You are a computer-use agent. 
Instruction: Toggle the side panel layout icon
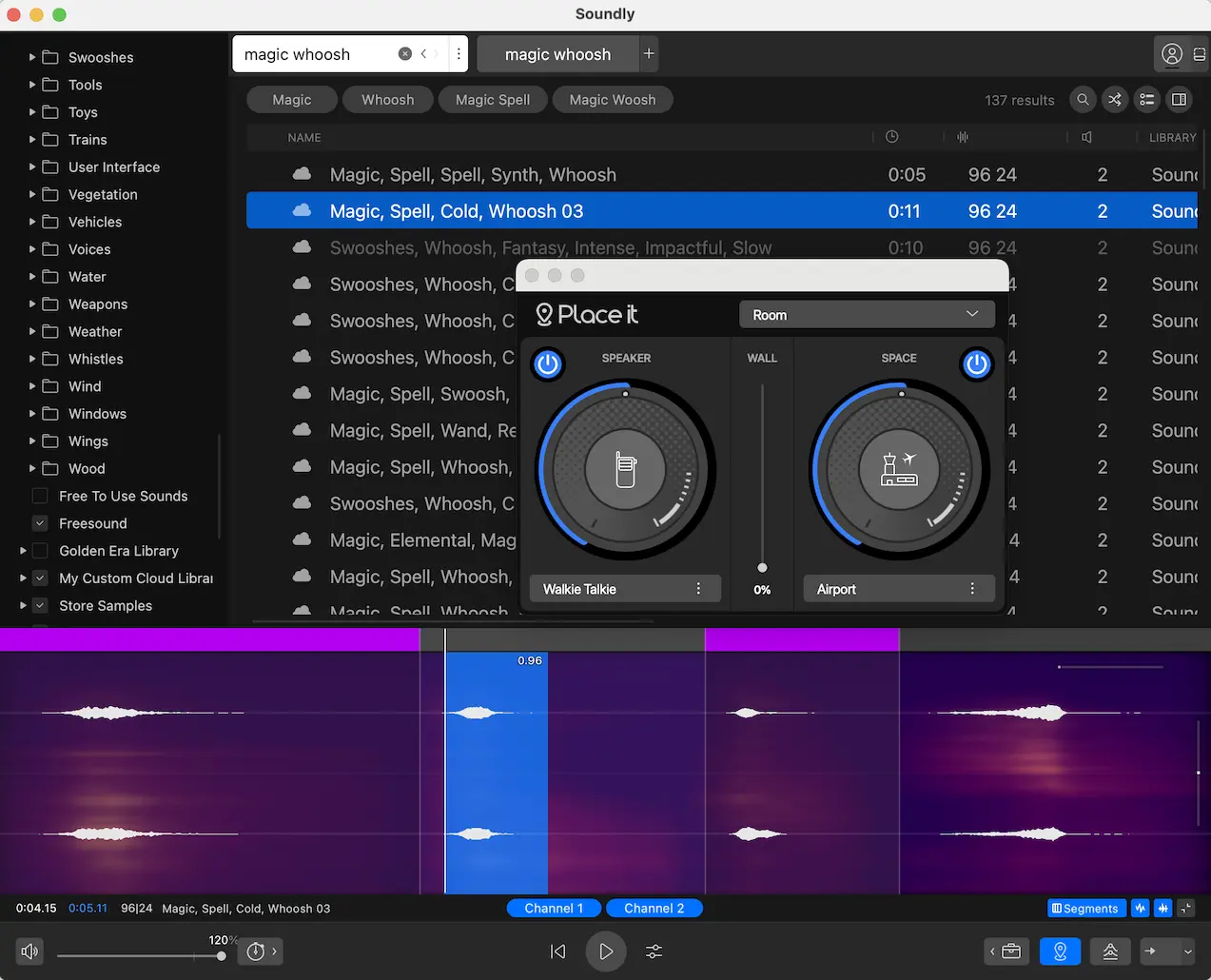(1180, 99)
